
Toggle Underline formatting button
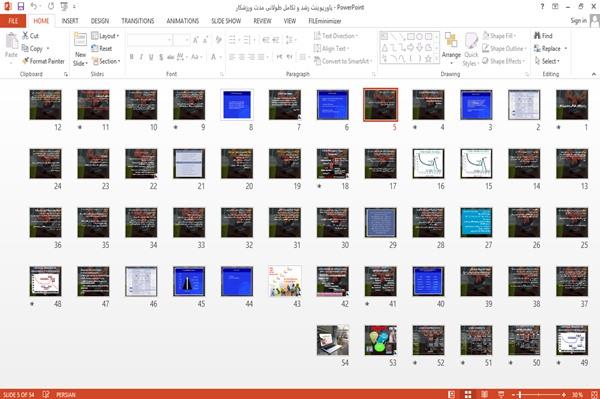[151, 57]
